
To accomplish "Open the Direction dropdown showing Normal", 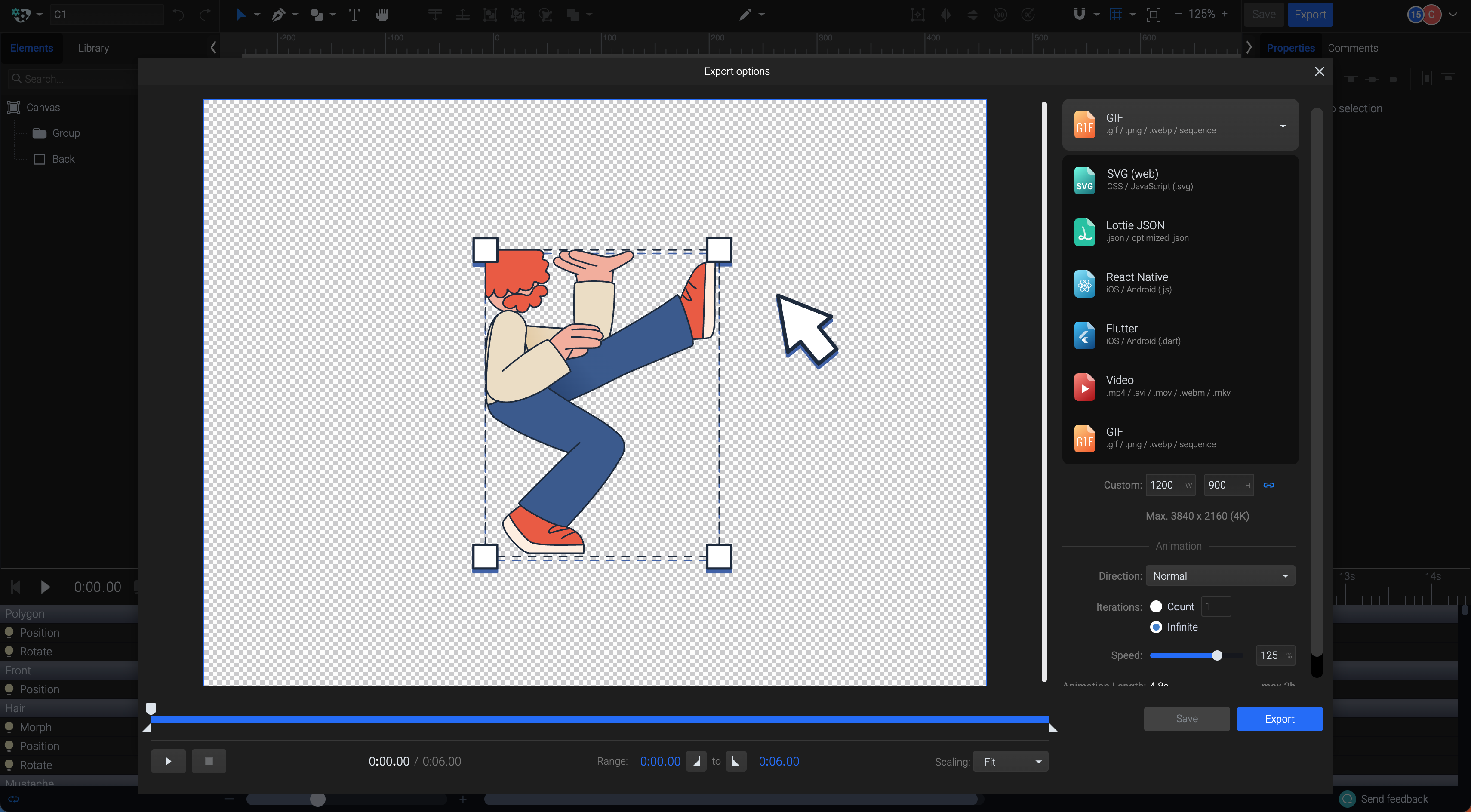I will pyautogui.click(x=1220, y=575).
